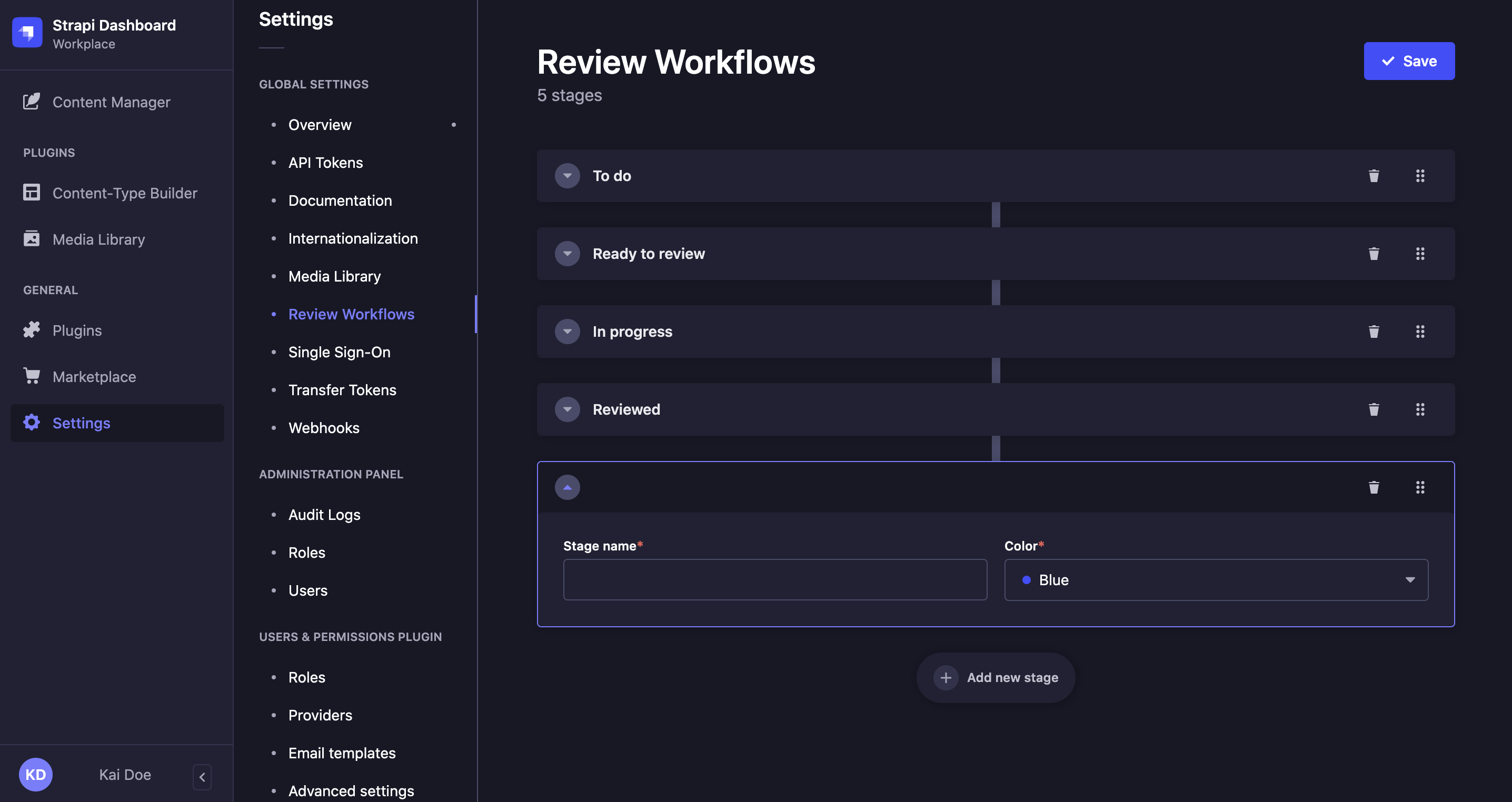The width and height of the screenshot is (1512, 802).
Task: Open Users & Permissions Roles
Action: point(306,677)
